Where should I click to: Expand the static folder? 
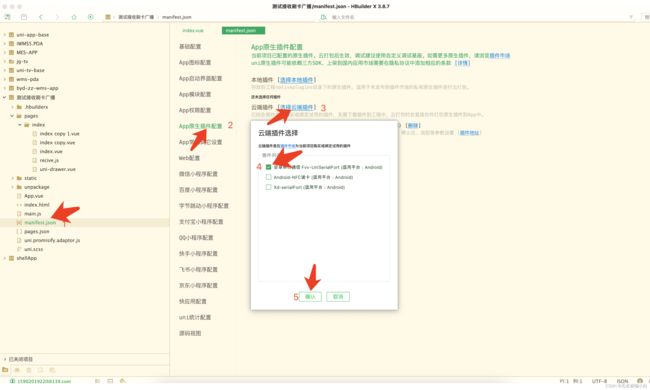click(x=12, y=178)
